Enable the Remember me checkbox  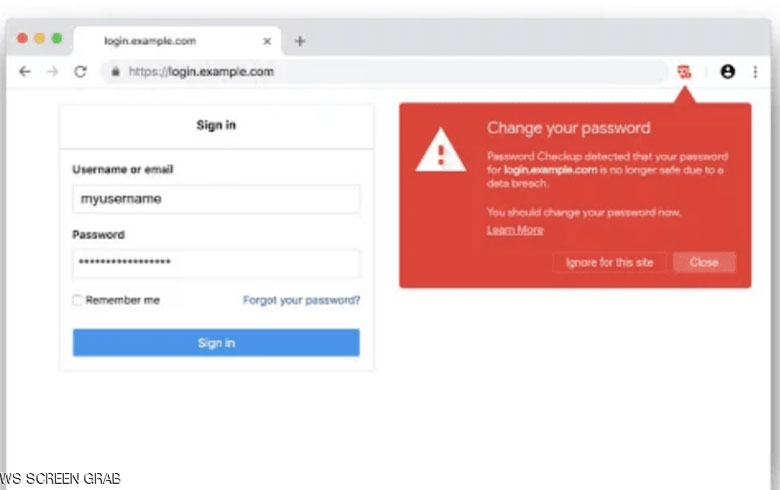(x=78, y=300)
